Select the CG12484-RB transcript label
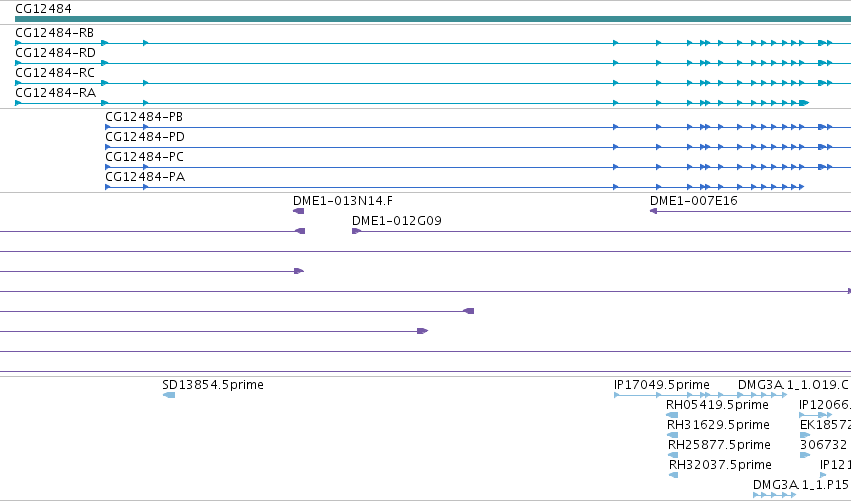Viewport: 851px width, 501px height. pyautogui.click(x=55, y=33)
